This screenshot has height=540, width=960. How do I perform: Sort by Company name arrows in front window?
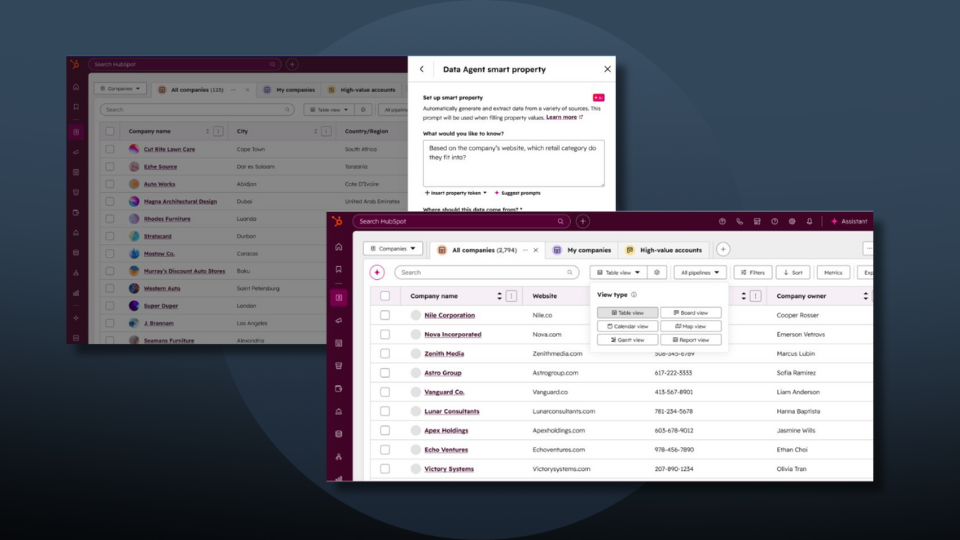[x=500, y=296]
